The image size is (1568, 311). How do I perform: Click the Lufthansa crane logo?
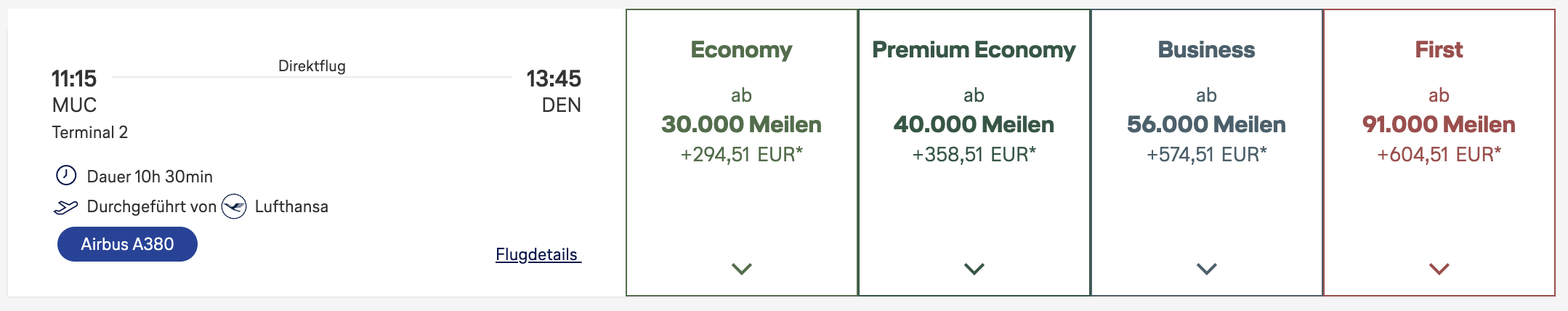click(x=234, y=207)
